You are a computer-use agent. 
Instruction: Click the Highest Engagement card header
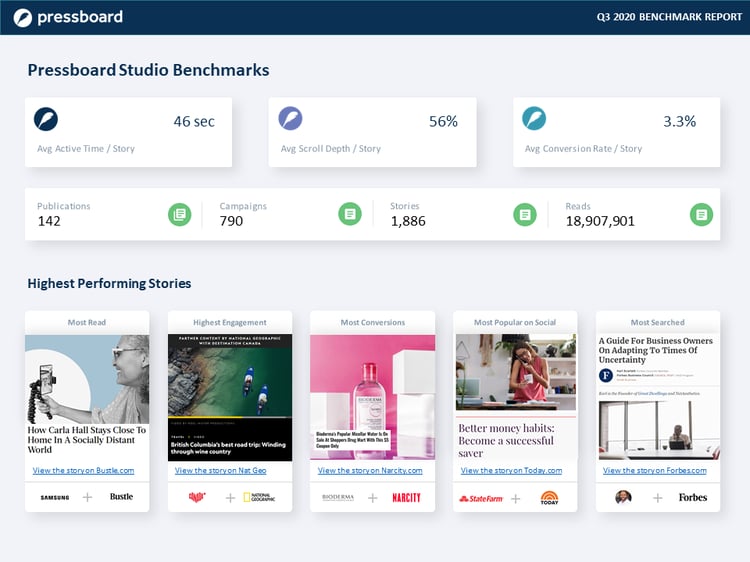pyautogui.click(x=230, y=322)
